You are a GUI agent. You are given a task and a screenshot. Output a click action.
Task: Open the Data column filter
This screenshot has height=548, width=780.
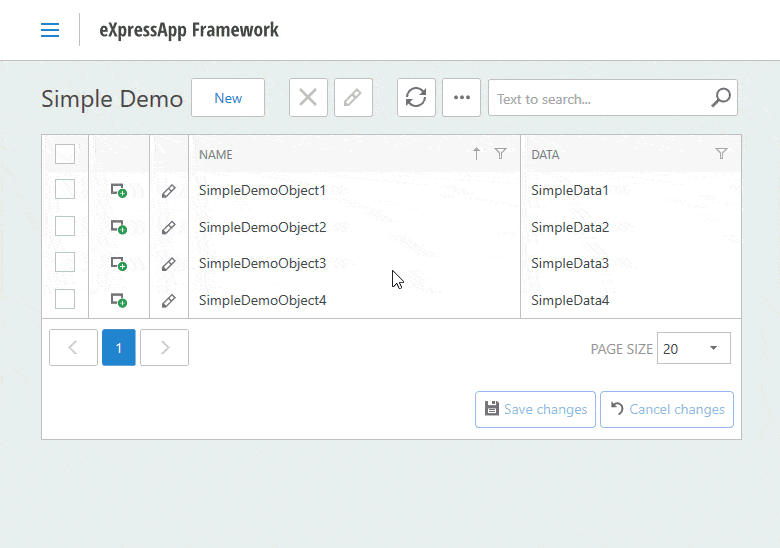point(722,154)
